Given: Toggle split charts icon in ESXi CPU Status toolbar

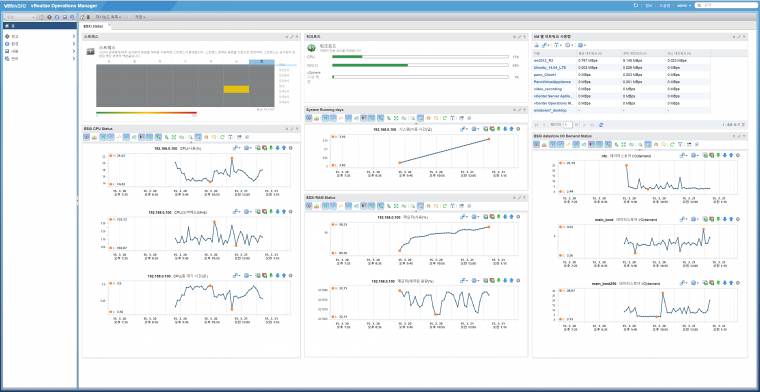Looking at the screenshot, I should [x=86, y=137].
